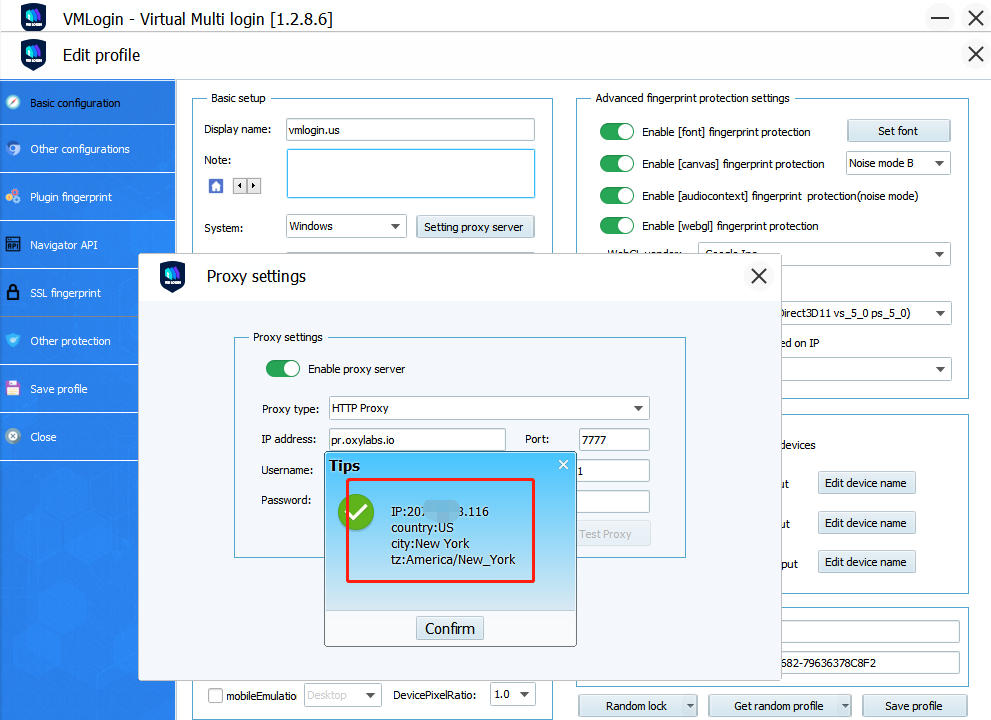Click the SSL fingerprint padlock icon
Screen dimensions: 991x720
13,293
